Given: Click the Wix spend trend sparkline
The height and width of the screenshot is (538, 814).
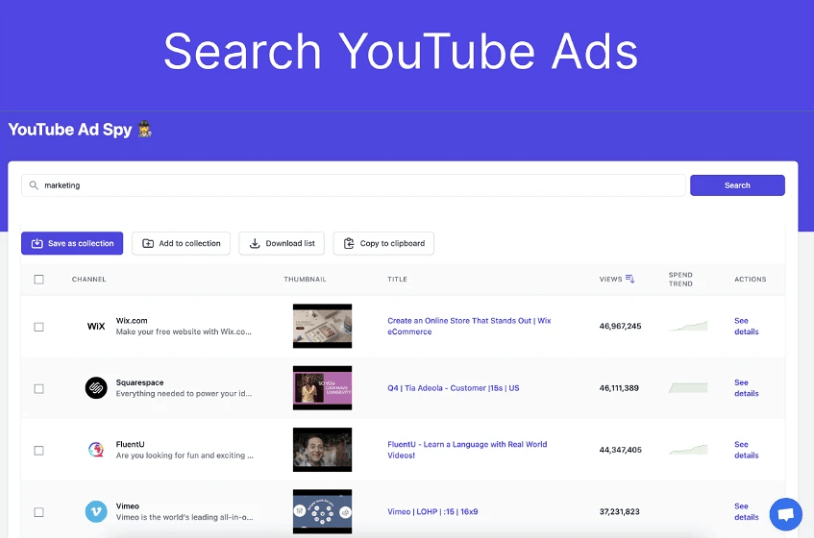Looking at the screenshot, I should (688, 326).
